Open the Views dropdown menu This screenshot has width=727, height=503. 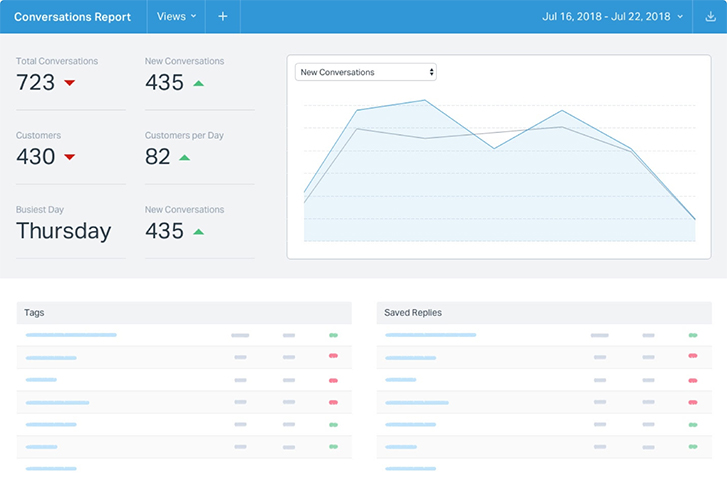click(x=177, y=16)
